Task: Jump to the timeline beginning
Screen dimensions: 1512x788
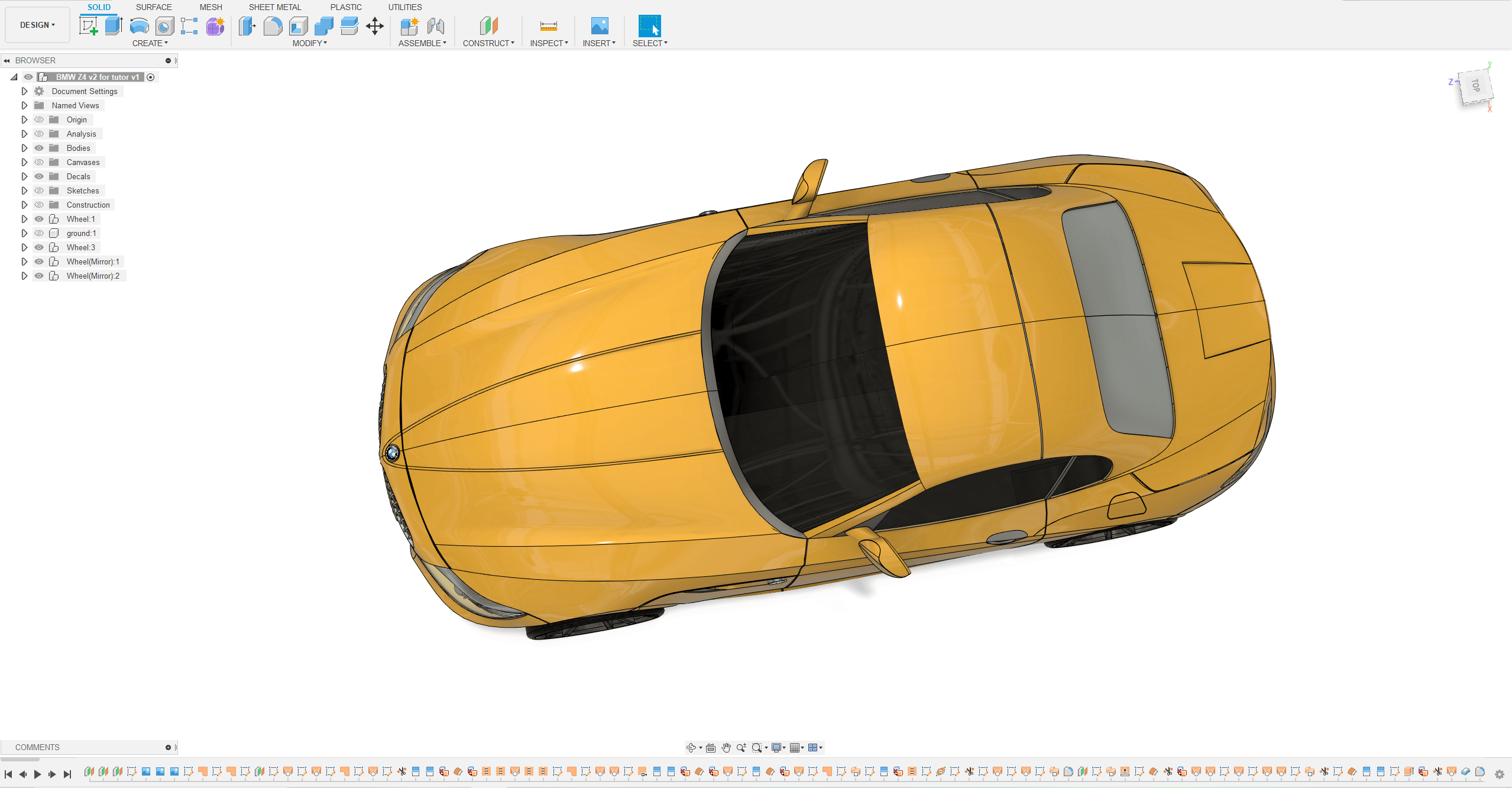Action: pos(8,774)
